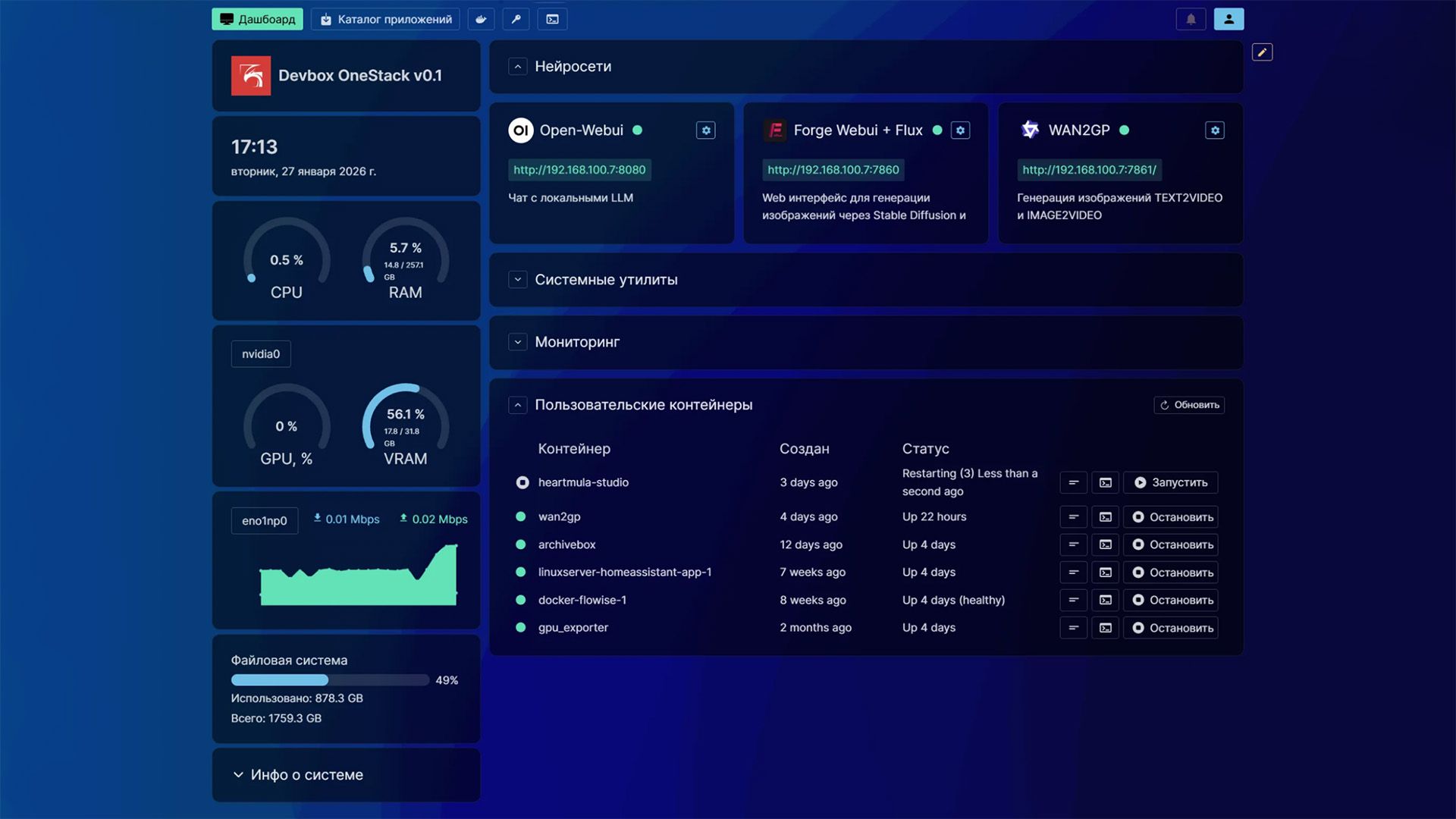Expand the Системные утилиты section

pyautogui.click(x=518, y=279)
